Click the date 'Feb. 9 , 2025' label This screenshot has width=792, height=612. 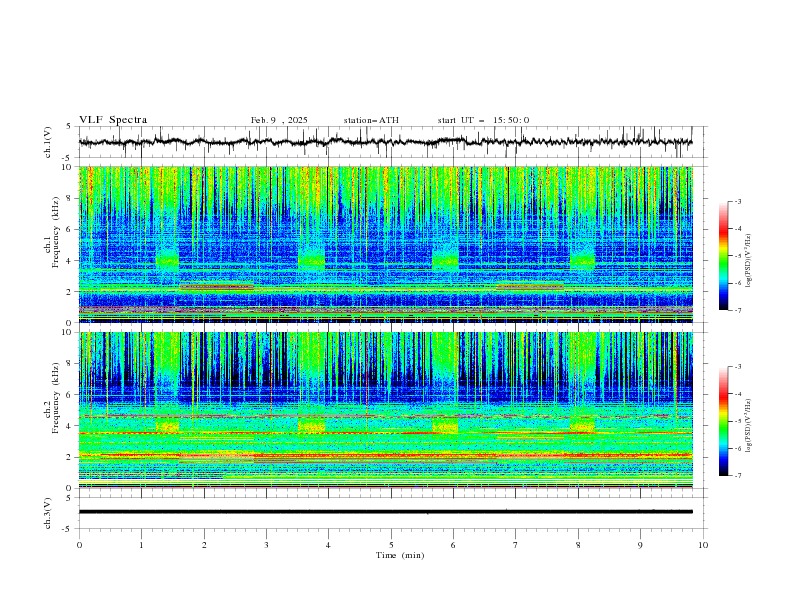279,120
